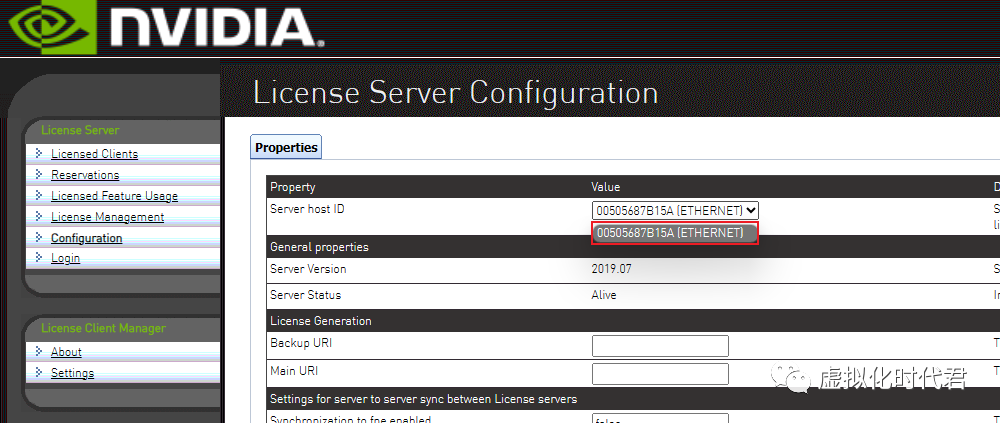Navigate to License Management
The width and height of the screenshot is (1000, 423).
pyautogui.click(x=107, y=217)
